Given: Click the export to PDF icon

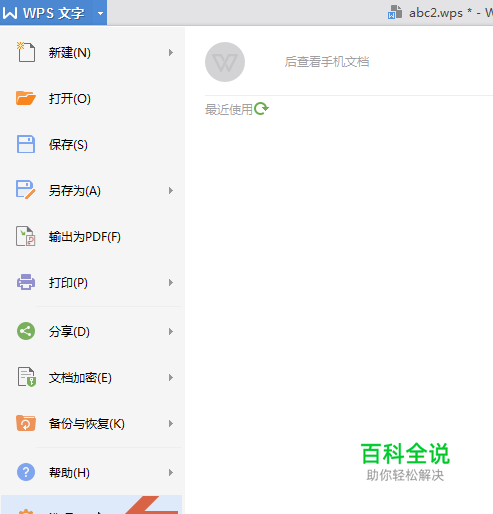Looking at the screenshot, I should click(x=26, y=236).
